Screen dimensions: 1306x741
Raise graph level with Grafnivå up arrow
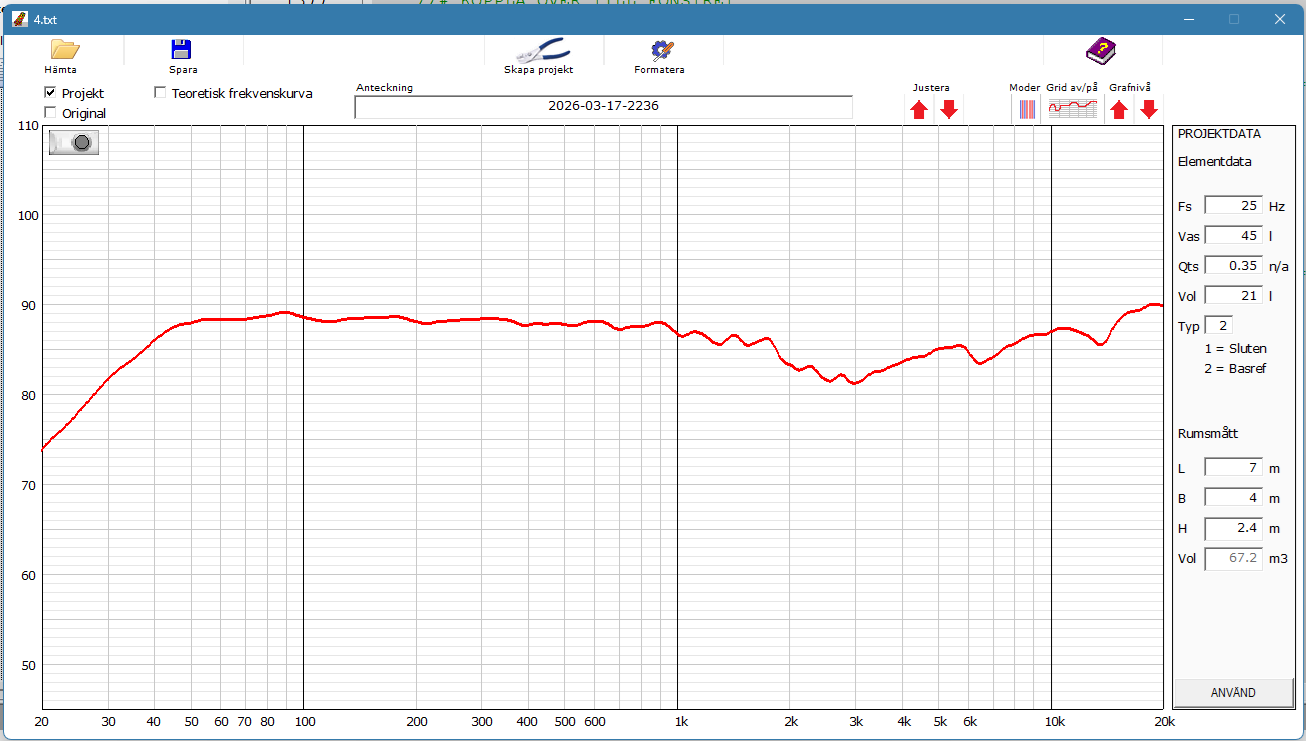pos(1119,110)
